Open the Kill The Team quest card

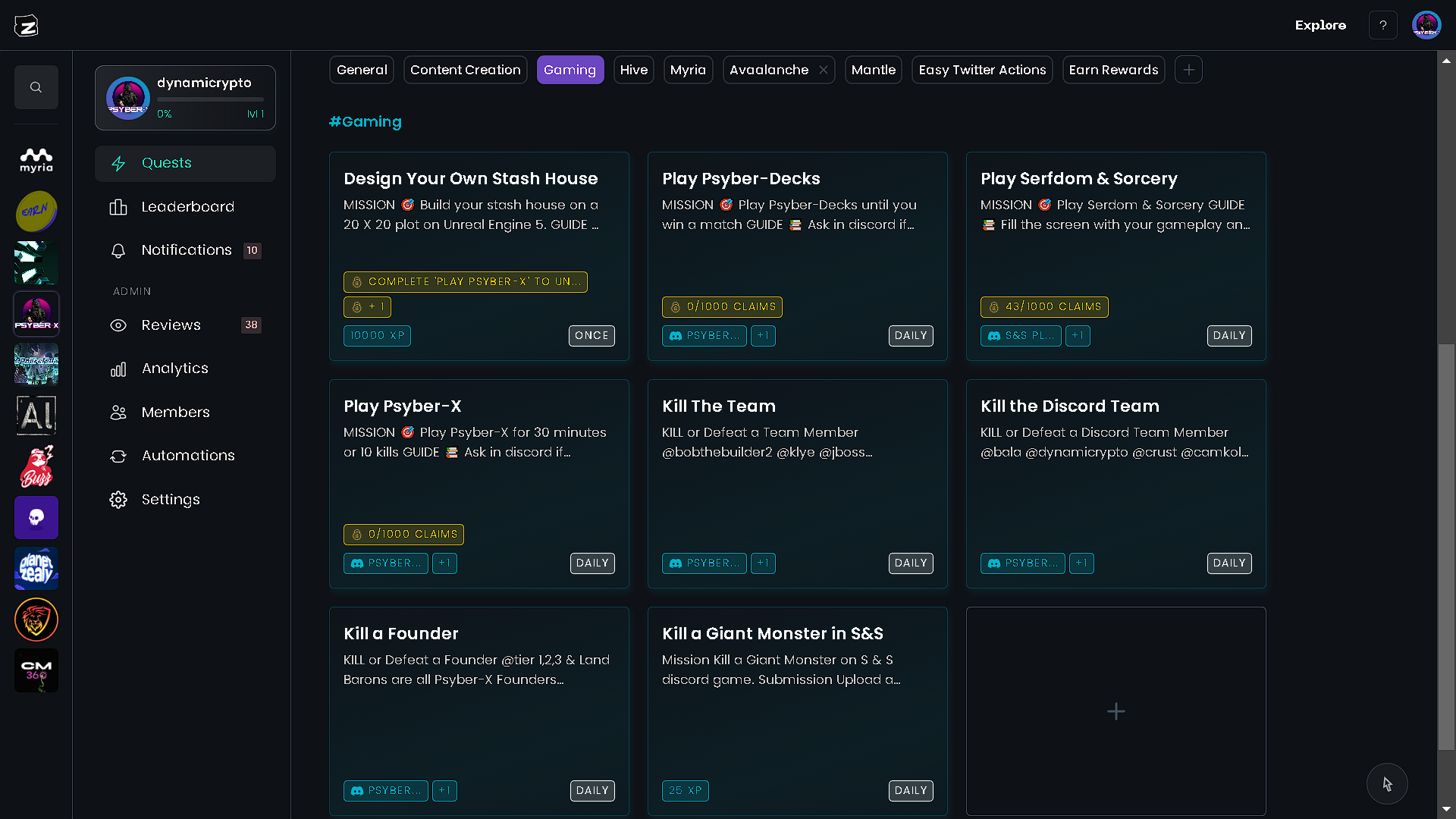click(798, 484)
